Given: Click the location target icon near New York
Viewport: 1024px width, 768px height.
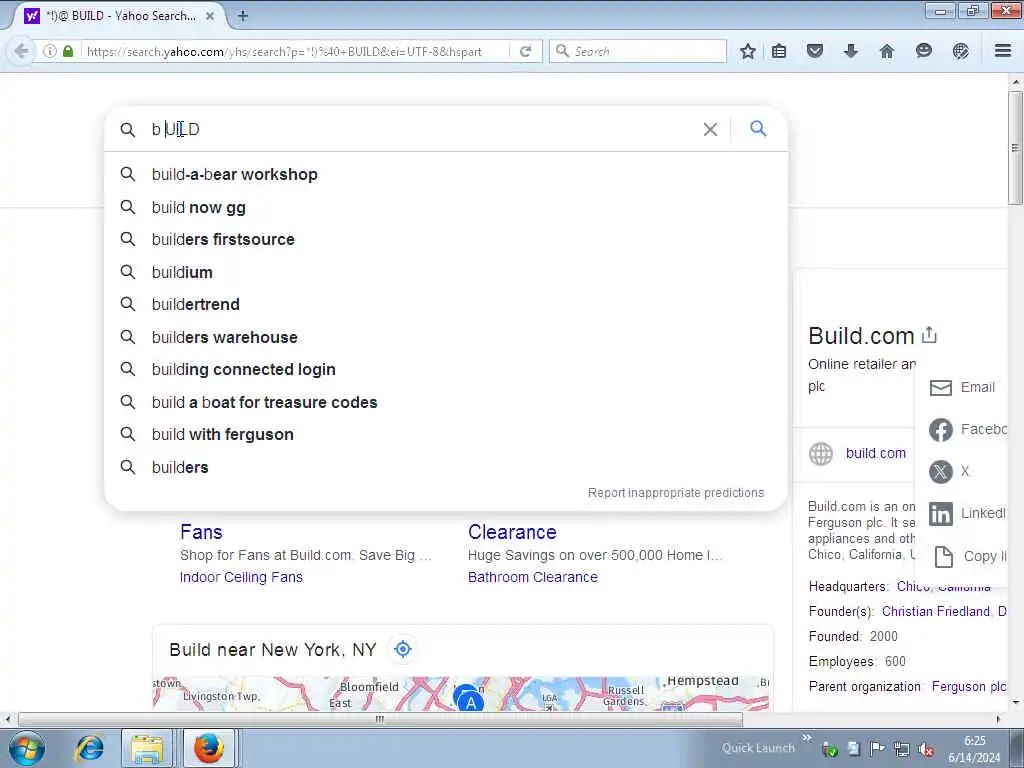Looking at the screenshot, I should click(x=403, y=649).
